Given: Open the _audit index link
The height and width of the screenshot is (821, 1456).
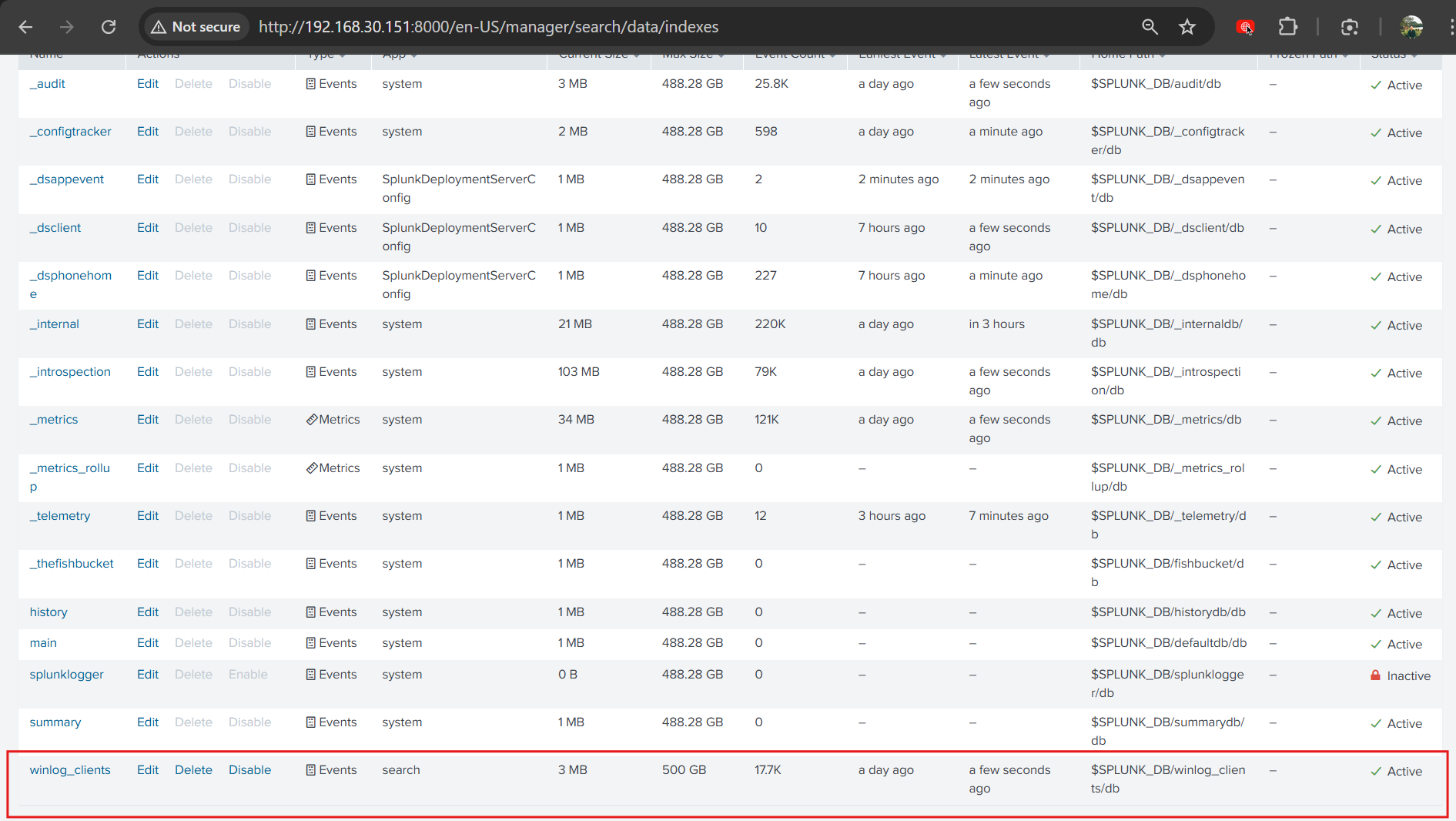Looking at the screenshot, I should (48, 84).
